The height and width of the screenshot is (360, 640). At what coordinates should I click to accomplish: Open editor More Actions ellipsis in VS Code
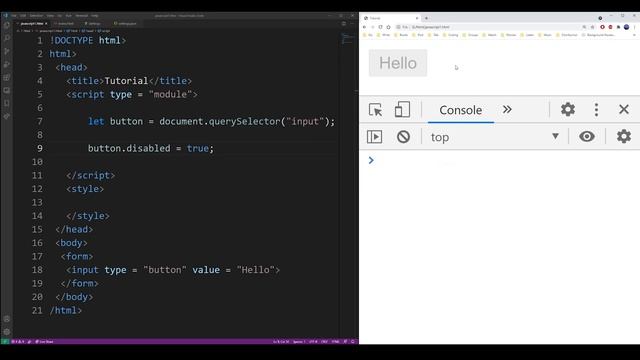(352, 24)
